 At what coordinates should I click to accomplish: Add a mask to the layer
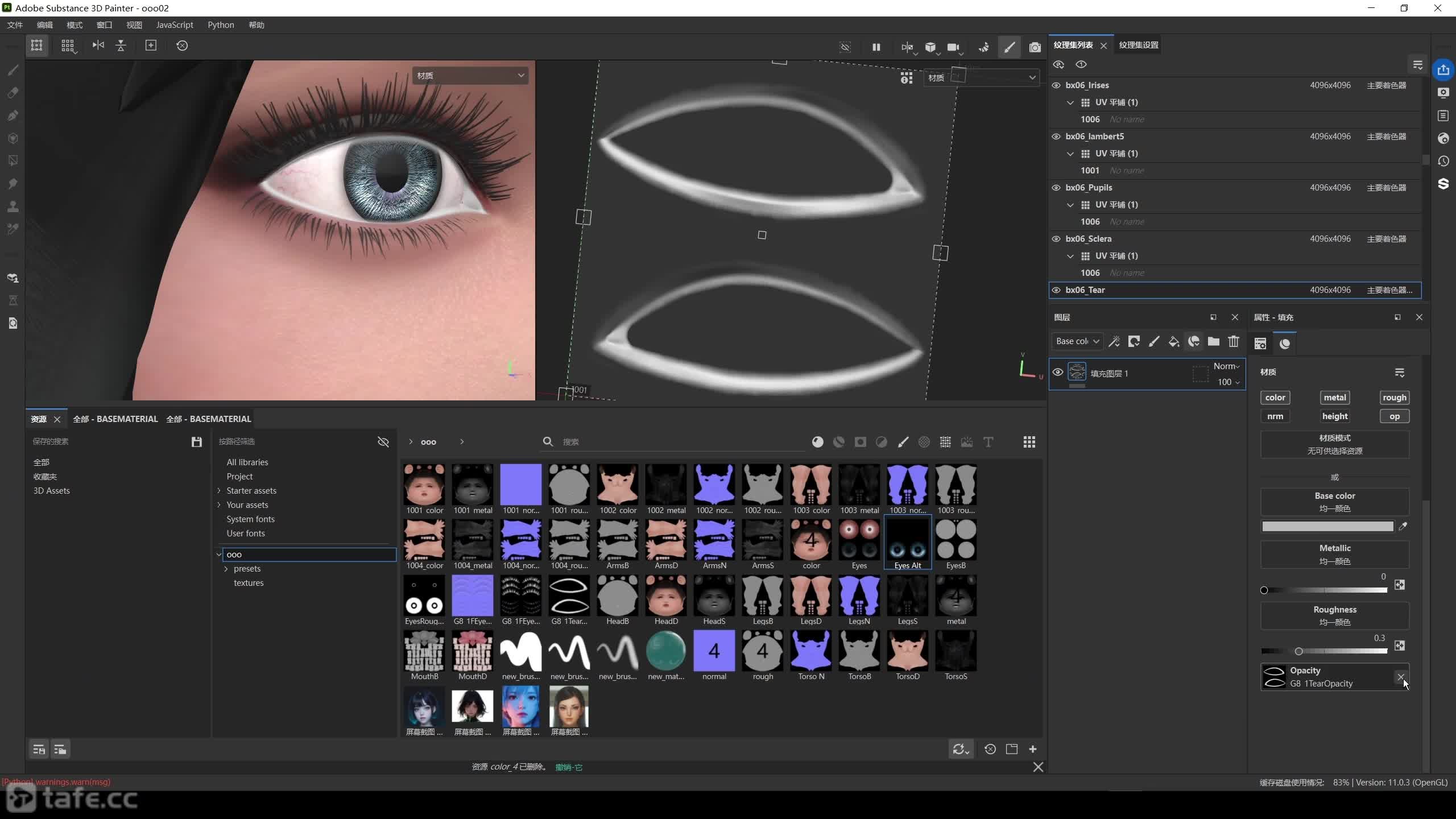tap(1134, 341)
